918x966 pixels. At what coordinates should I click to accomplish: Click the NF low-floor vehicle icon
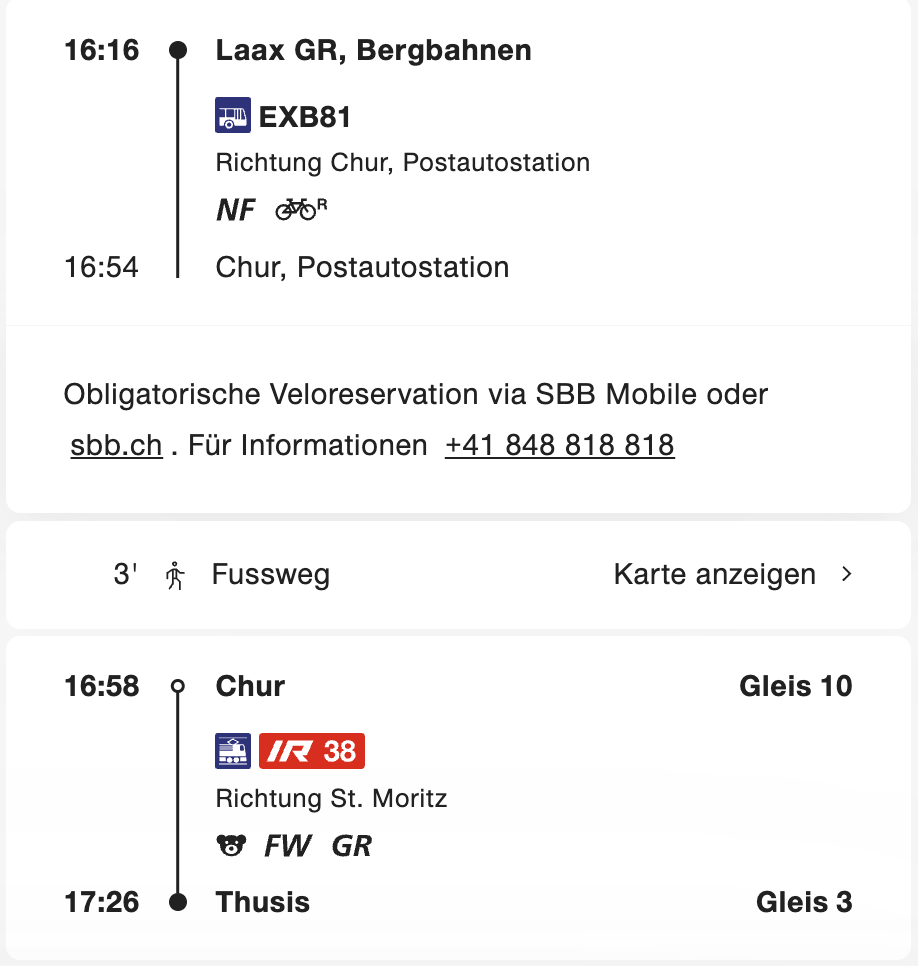tap(236, 210)
